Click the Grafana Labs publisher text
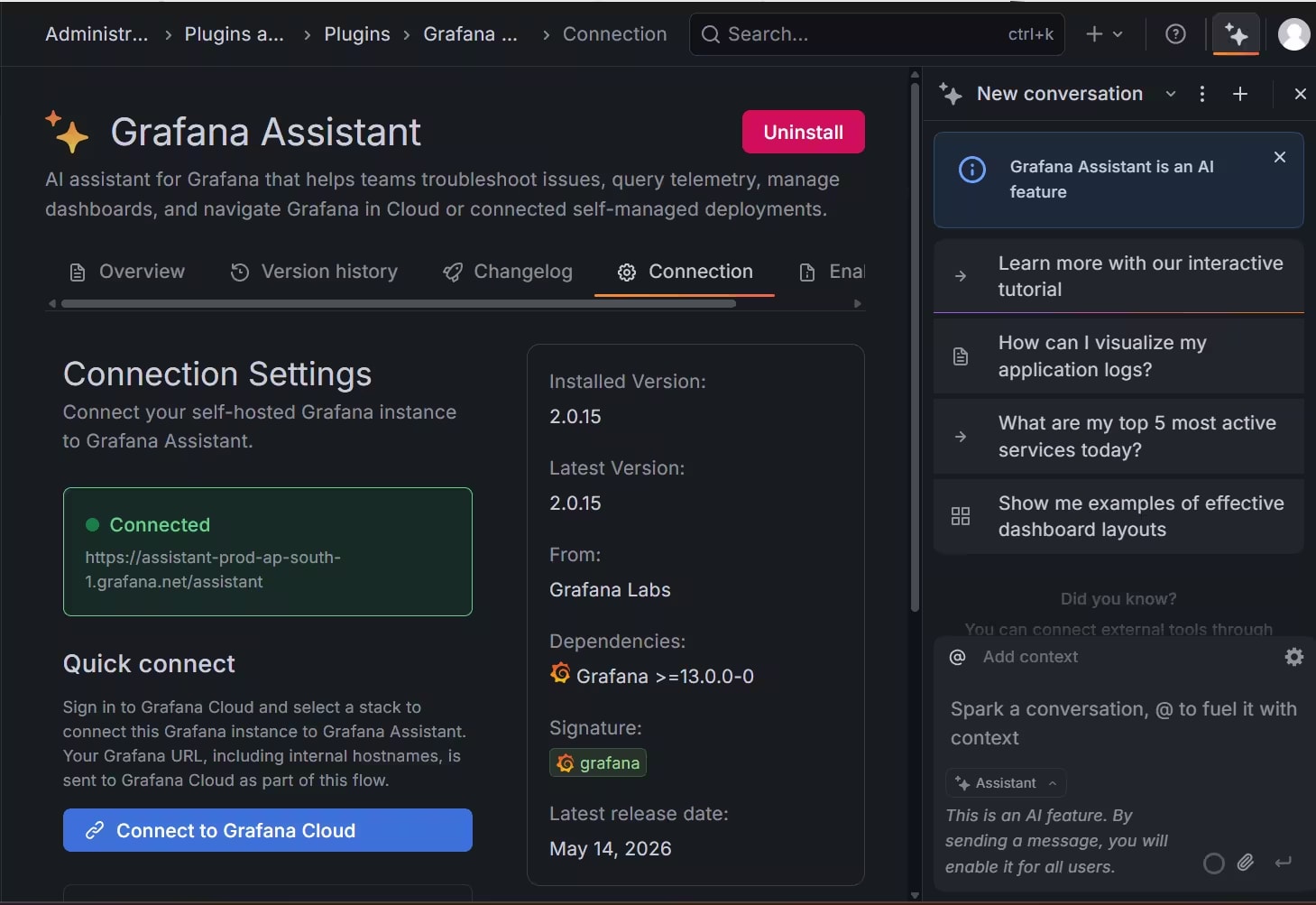 point(610,590)
